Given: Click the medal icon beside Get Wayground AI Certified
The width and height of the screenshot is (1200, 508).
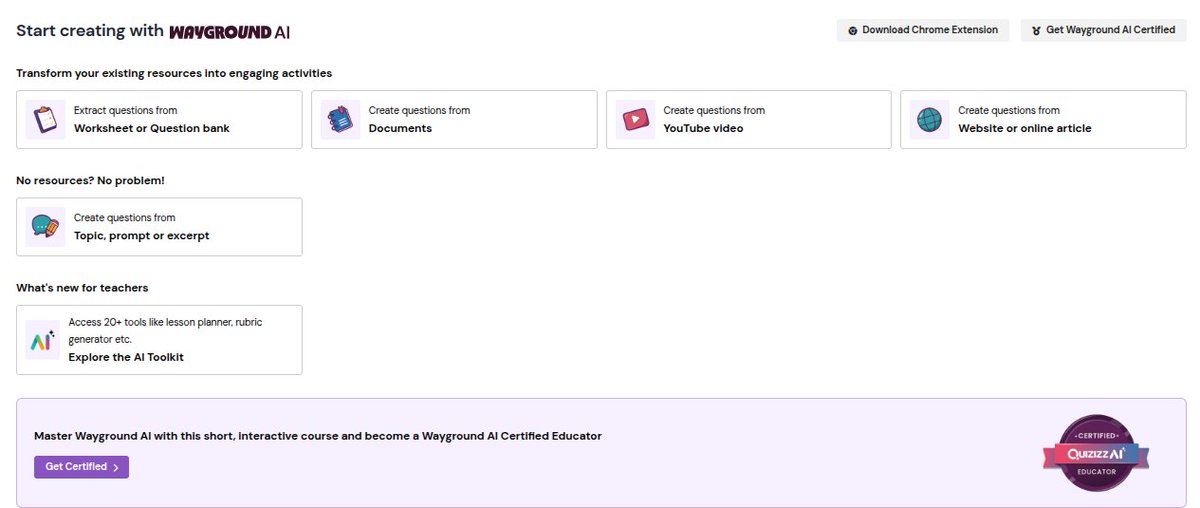Looking at the screenshot, I should pos(1036,30).
